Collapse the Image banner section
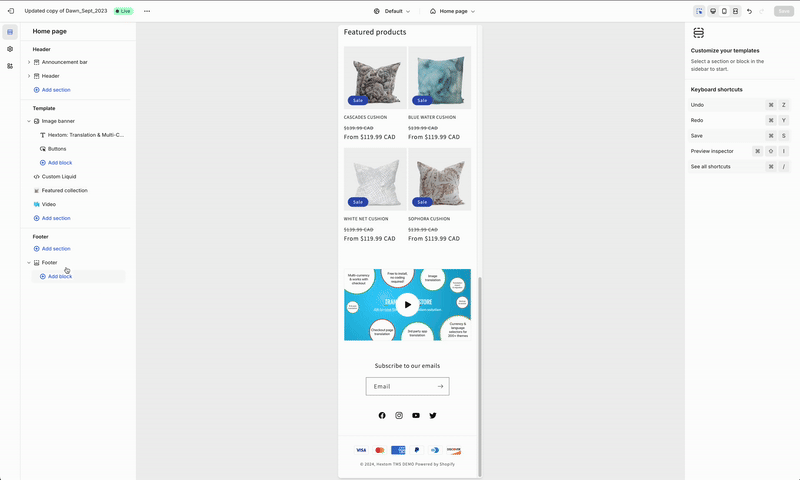 (29, 121)
